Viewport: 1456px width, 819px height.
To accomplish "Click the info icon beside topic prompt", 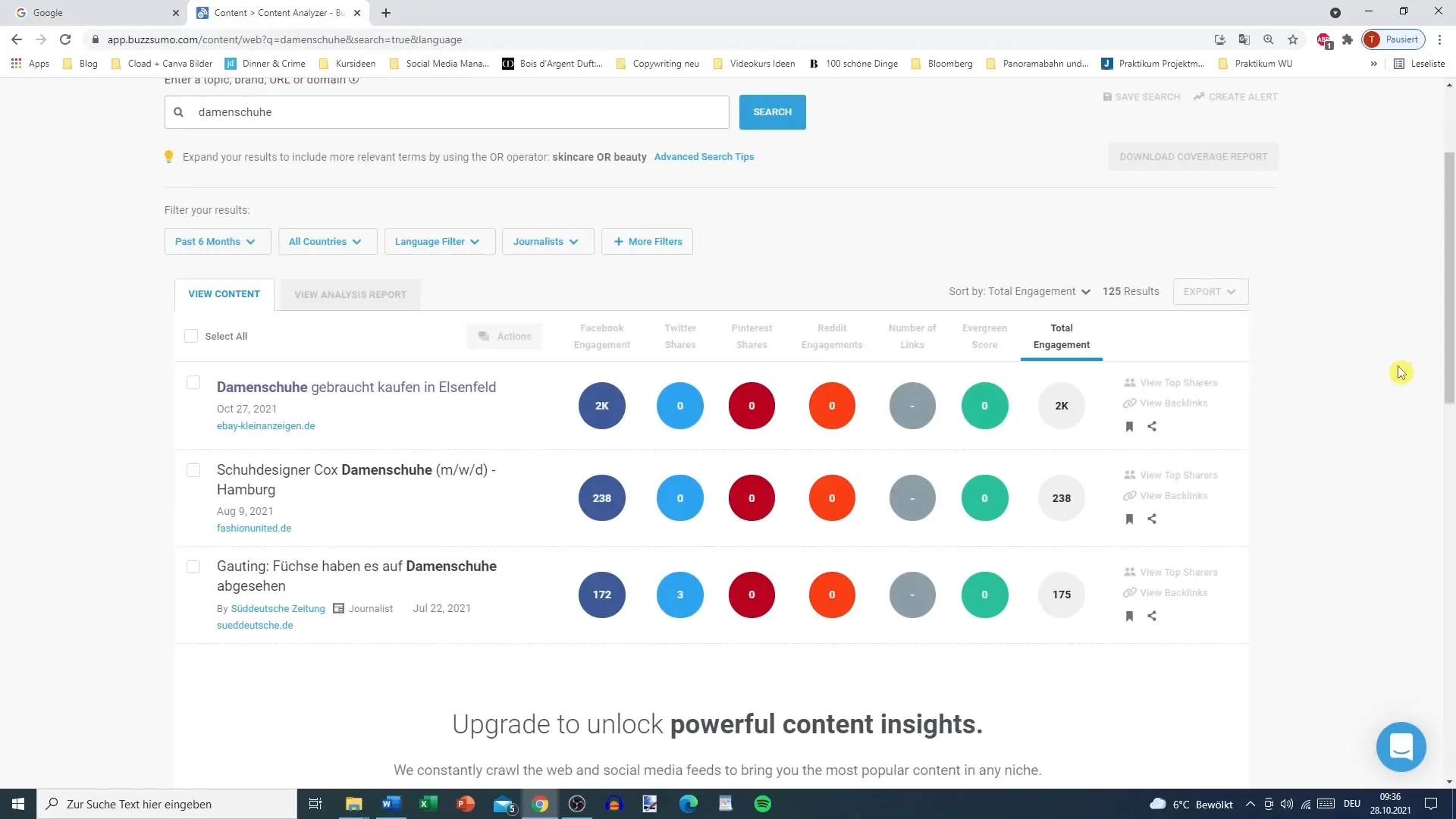I will 354,80.
